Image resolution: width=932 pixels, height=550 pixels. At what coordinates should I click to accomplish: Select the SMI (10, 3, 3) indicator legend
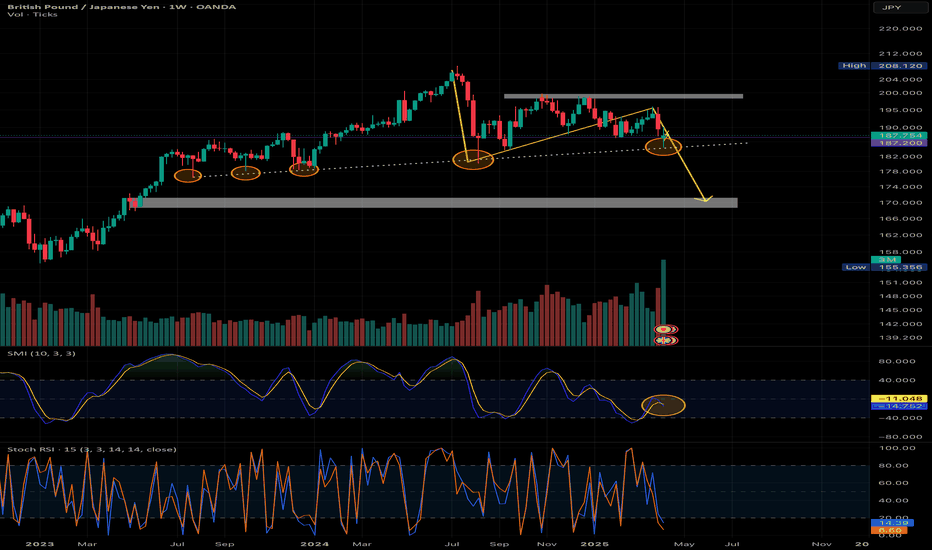pyautogui.click(x=42, y=354)
